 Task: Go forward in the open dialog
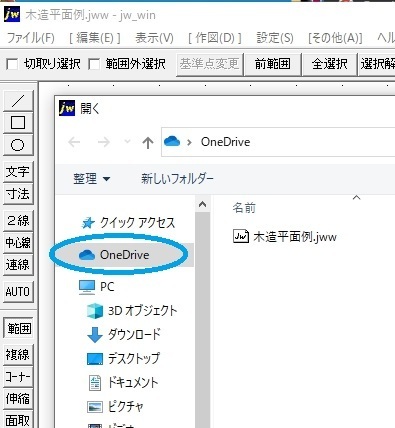(104, 142)
